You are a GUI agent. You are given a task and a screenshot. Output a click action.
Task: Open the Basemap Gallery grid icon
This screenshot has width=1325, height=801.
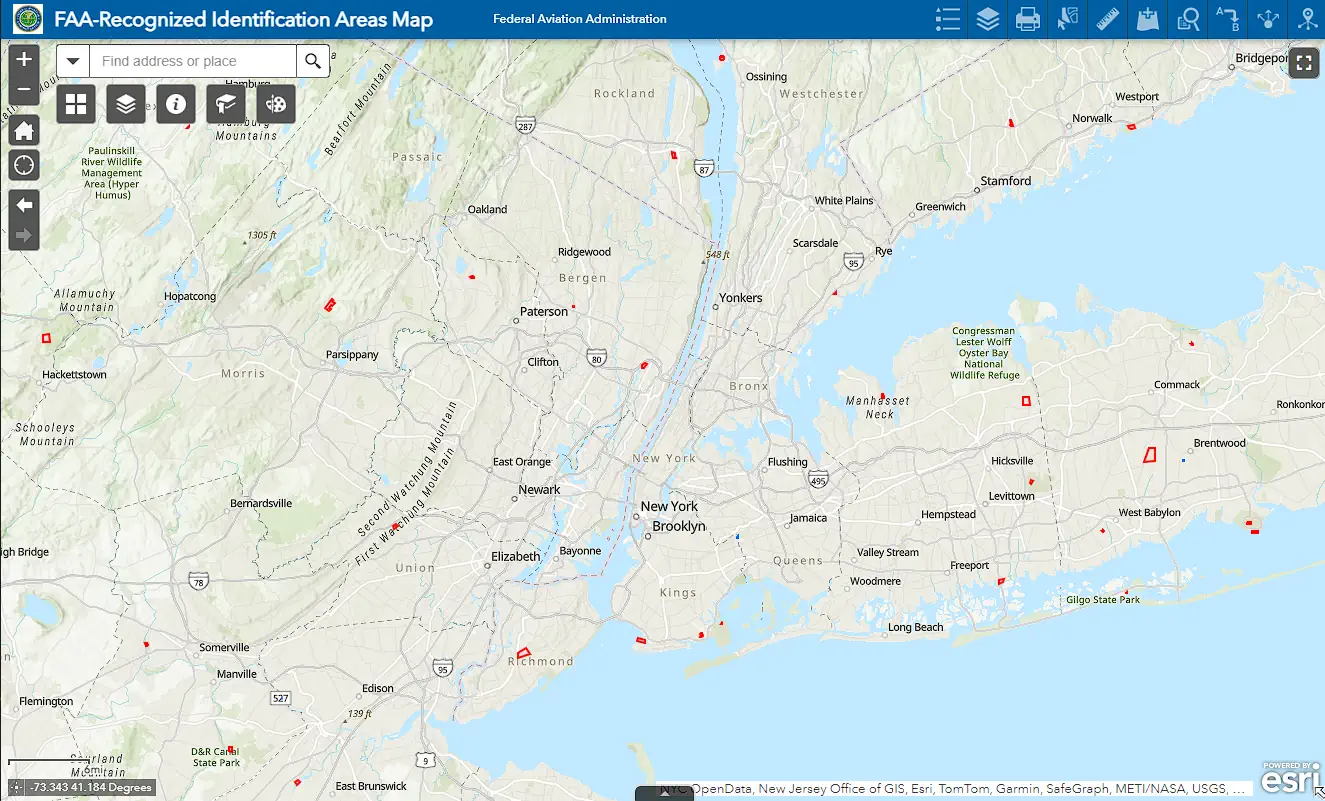(76, 104)
